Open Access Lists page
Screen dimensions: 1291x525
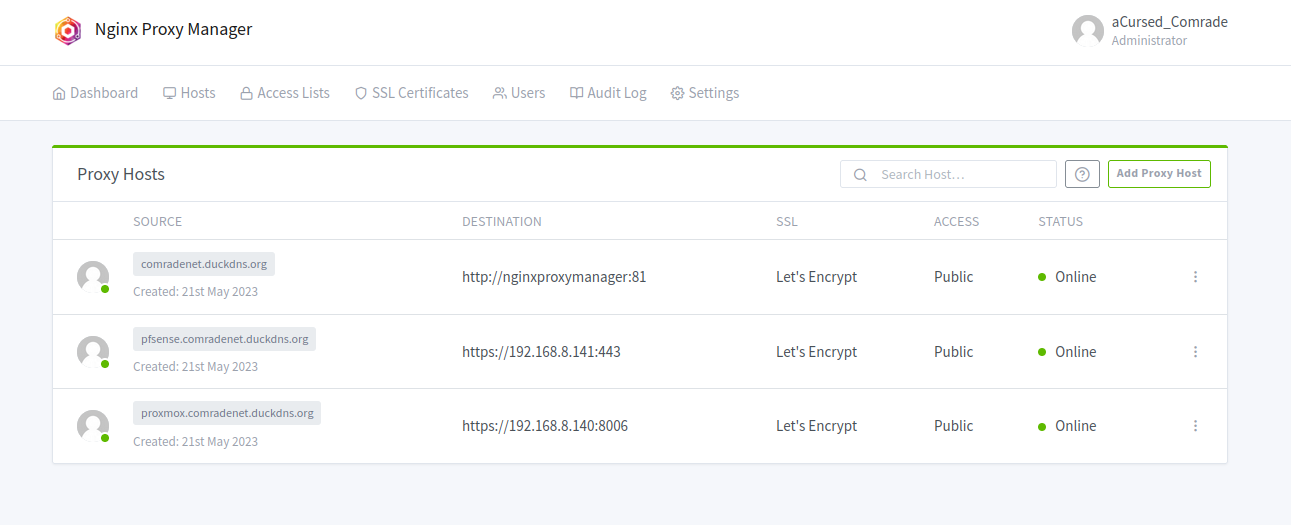(x=285, y=93)
